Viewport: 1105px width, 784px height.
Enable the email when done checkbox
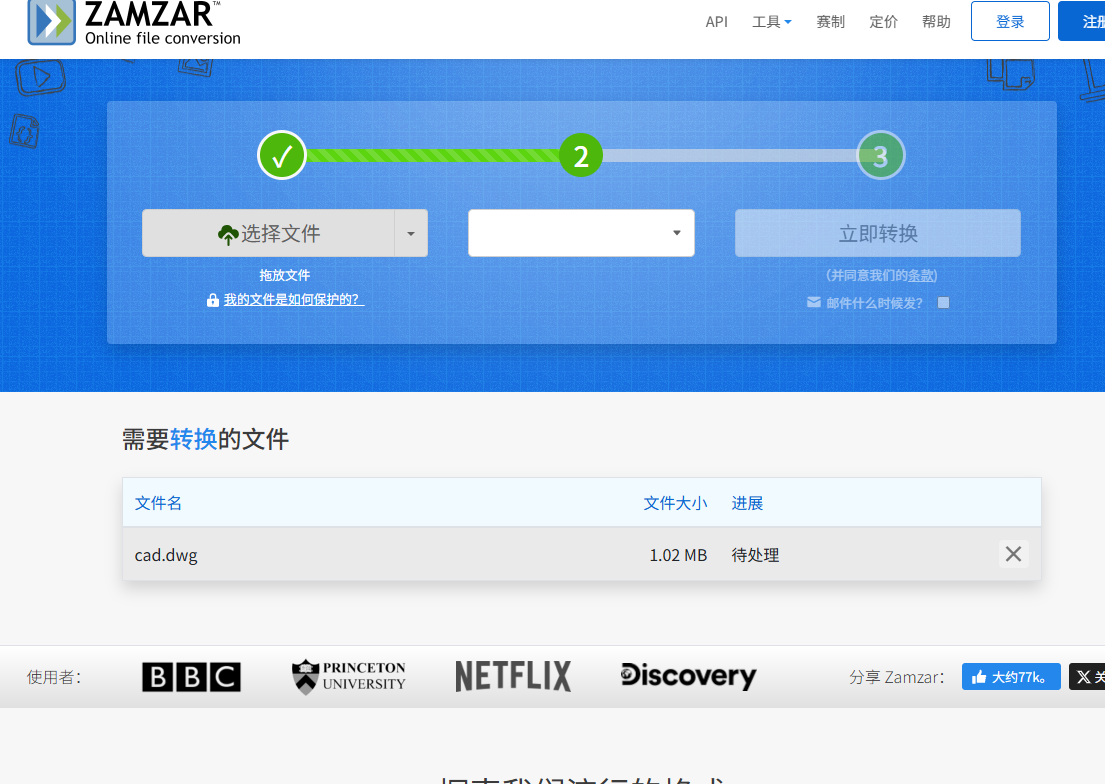[x=943, y=303]
